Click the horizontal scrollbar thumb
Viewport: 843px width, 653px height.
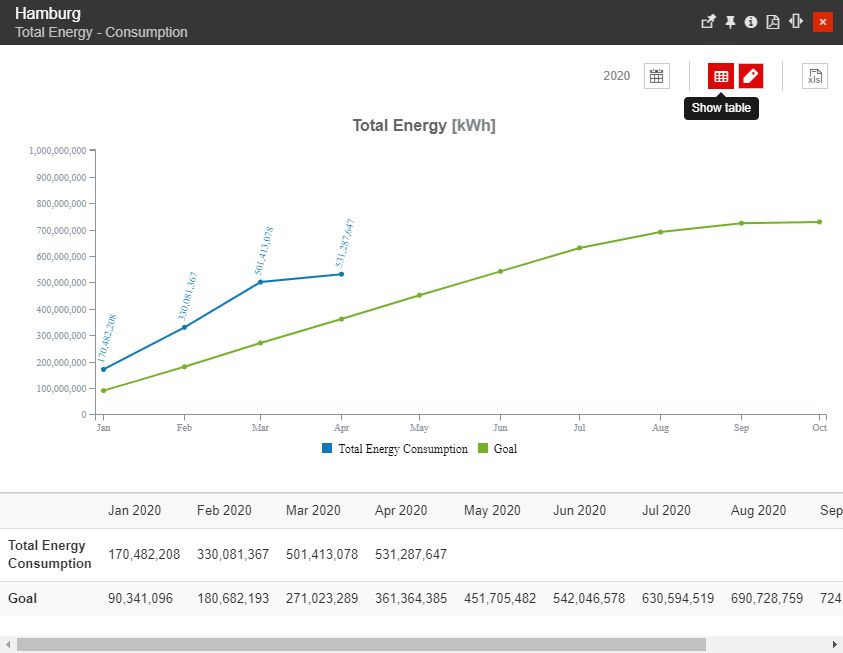[360, 645]
